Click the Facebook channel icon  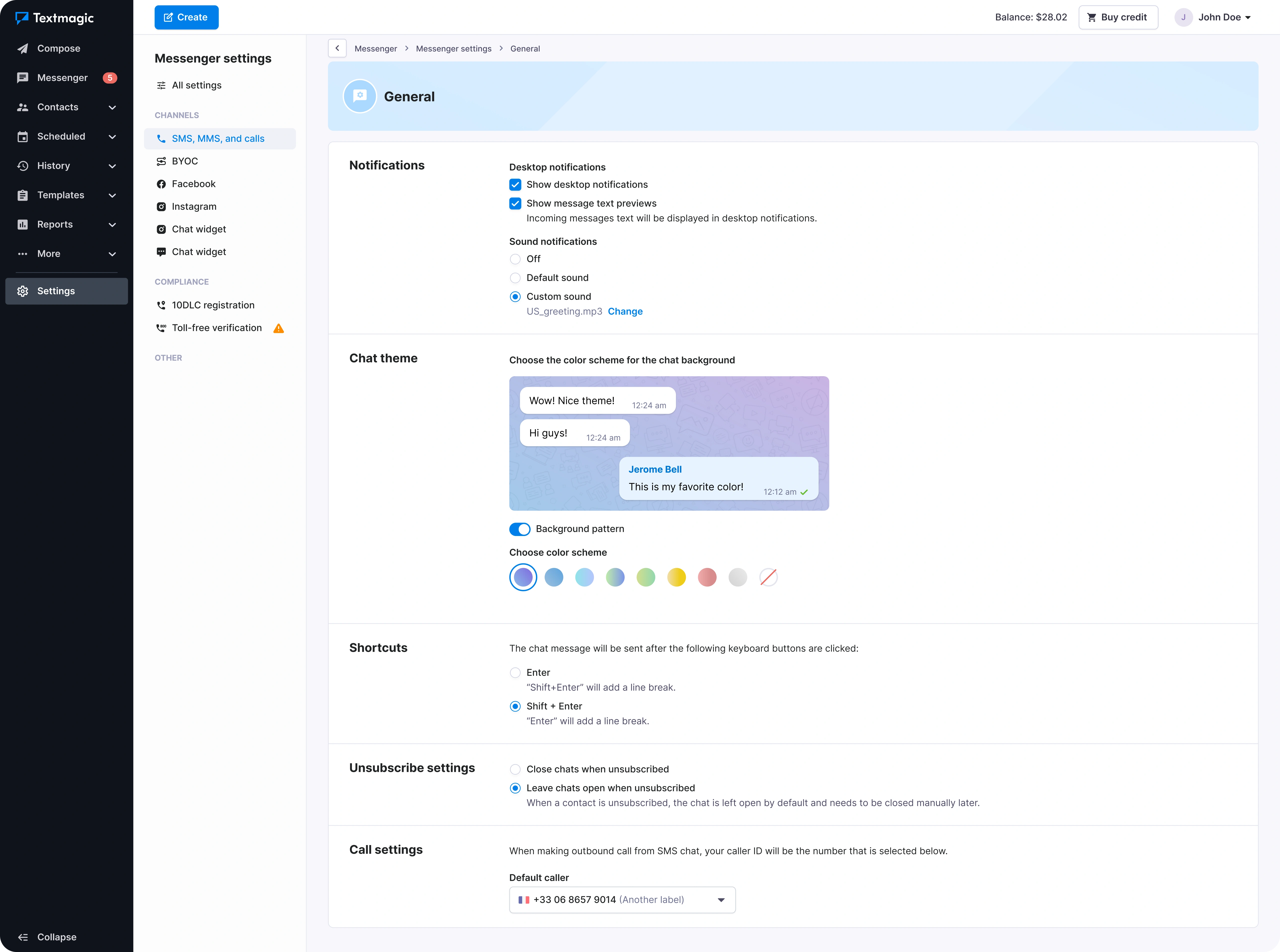(161, 184)
